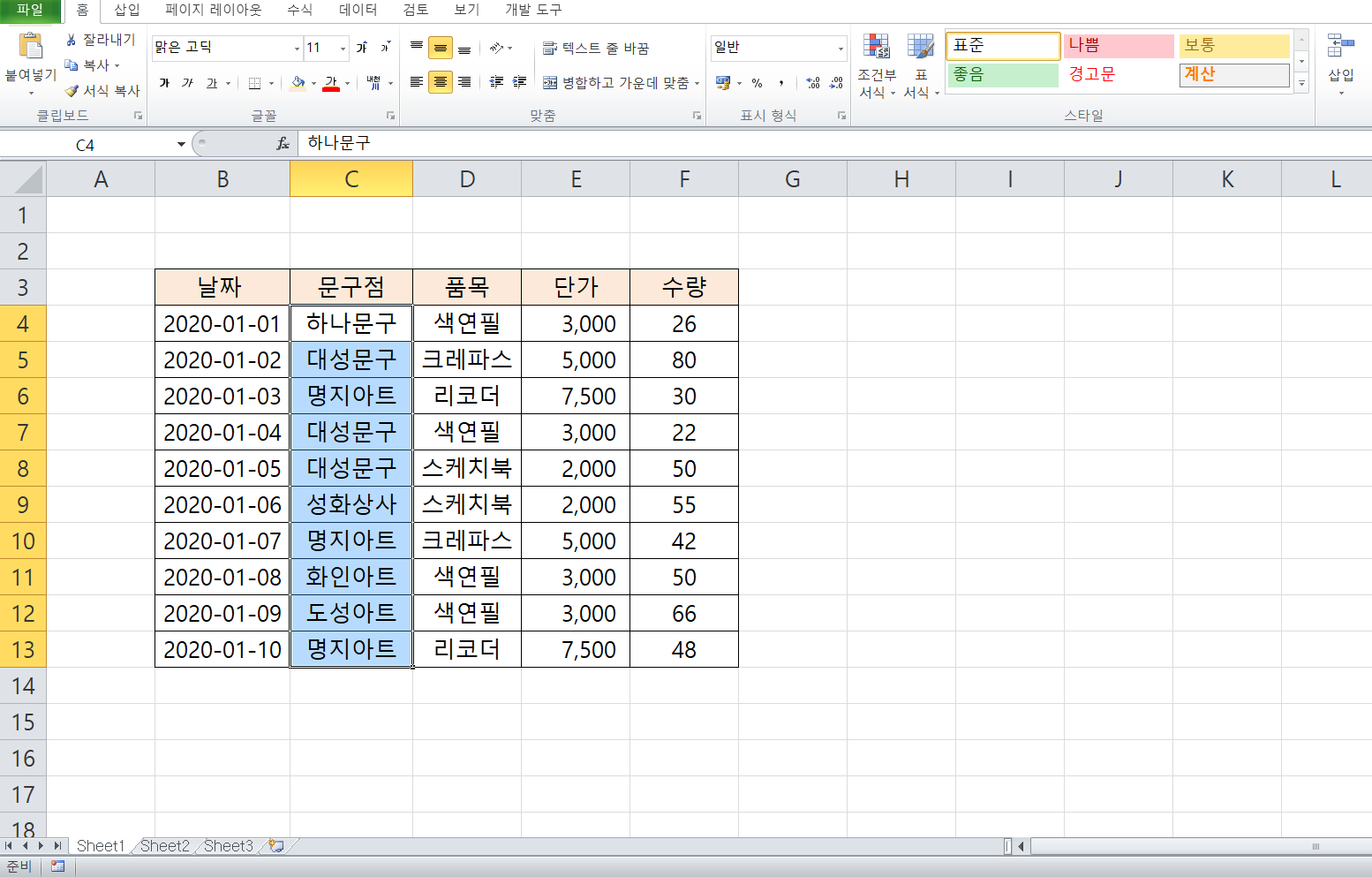This screenshot has height=877, width=1372.
Task: Increase font size with the larger 가 icon
Action: 362,47
